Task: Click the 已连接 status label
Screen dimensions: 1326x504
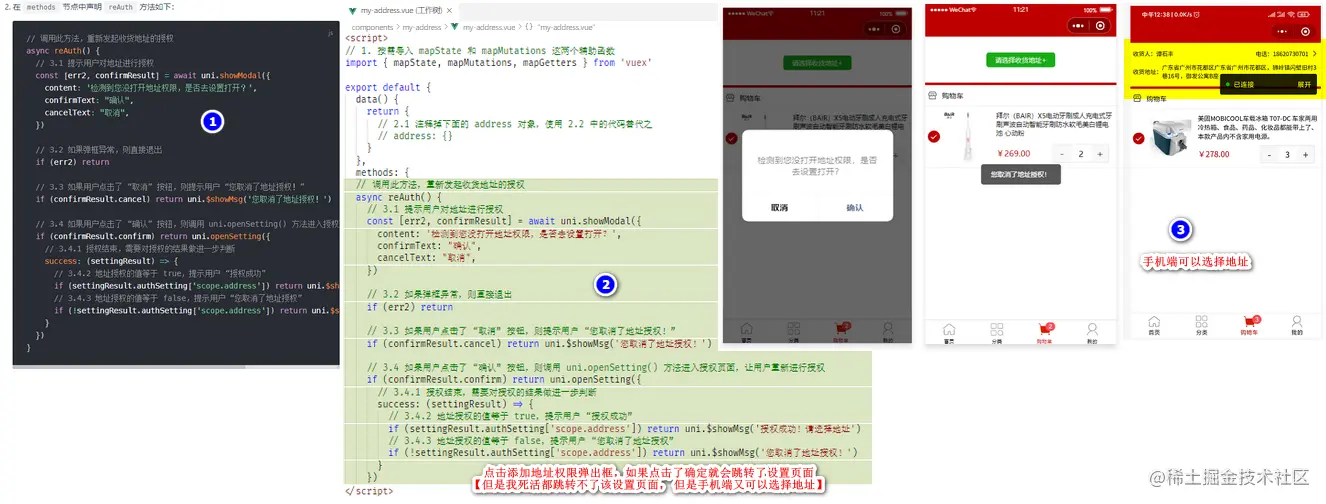Action: 1243,85
